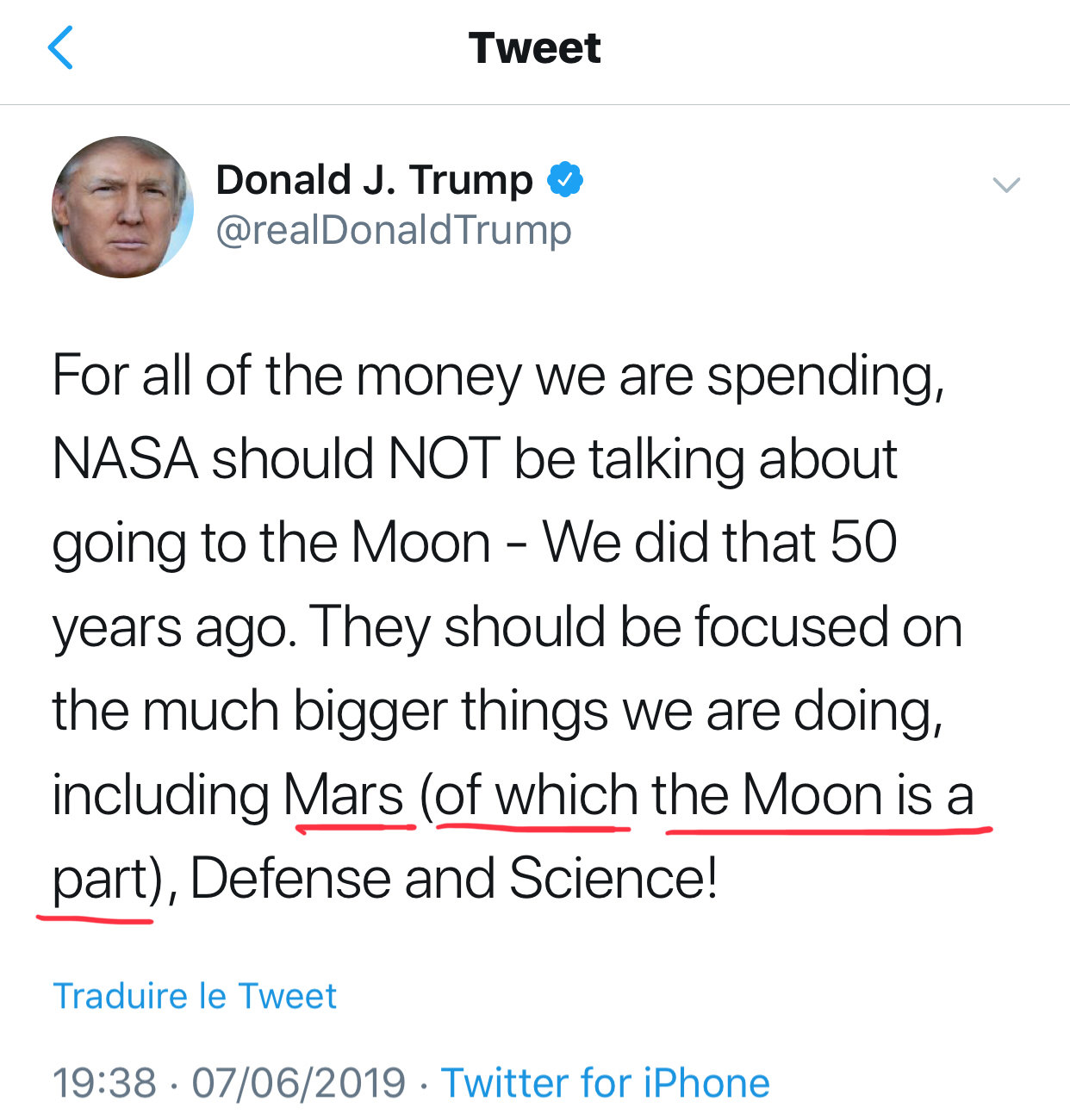
Task: Click the words "Defense and Science!"
Action: (x=453, y=879)
